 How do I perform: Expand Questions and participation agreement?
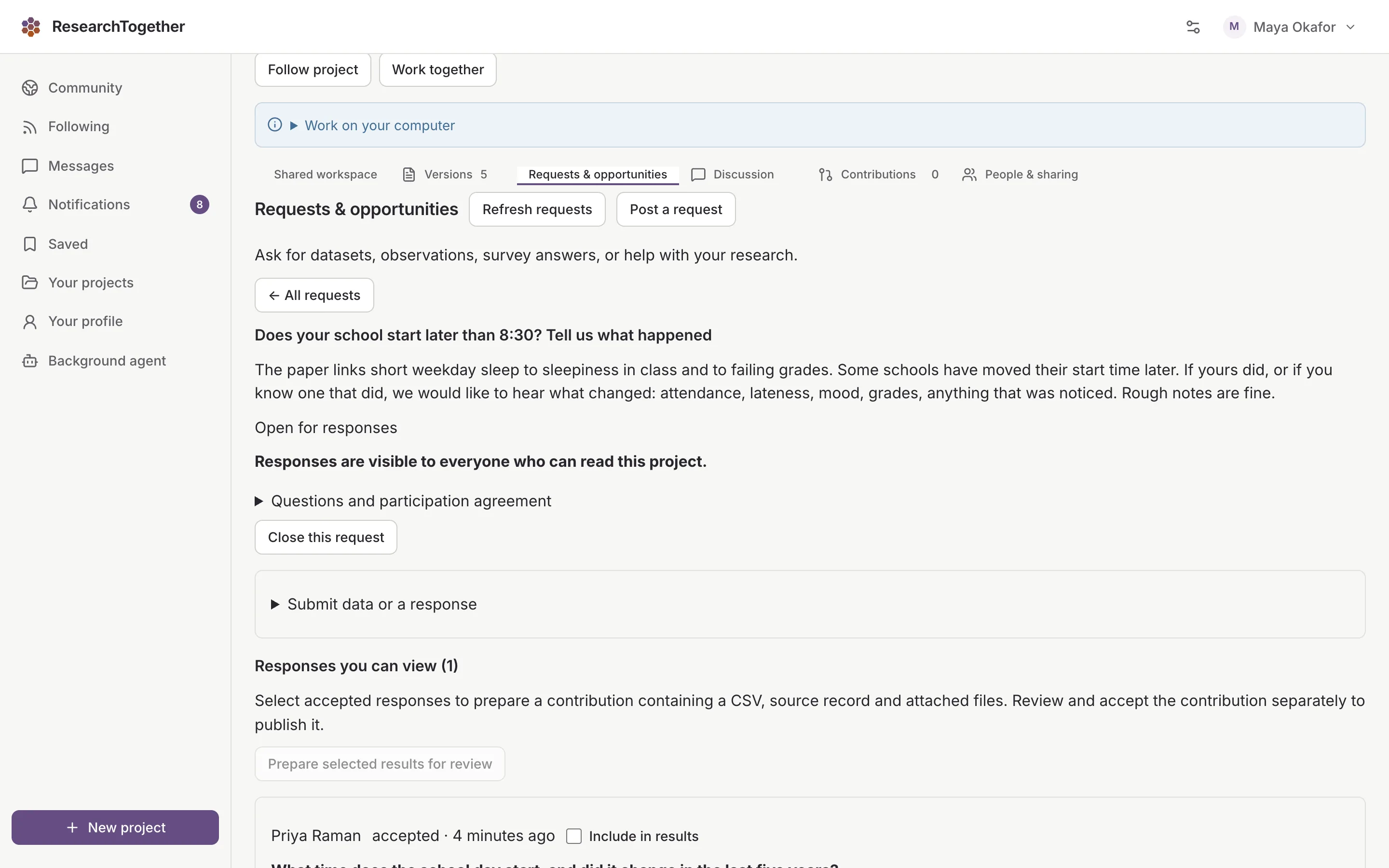403,501
